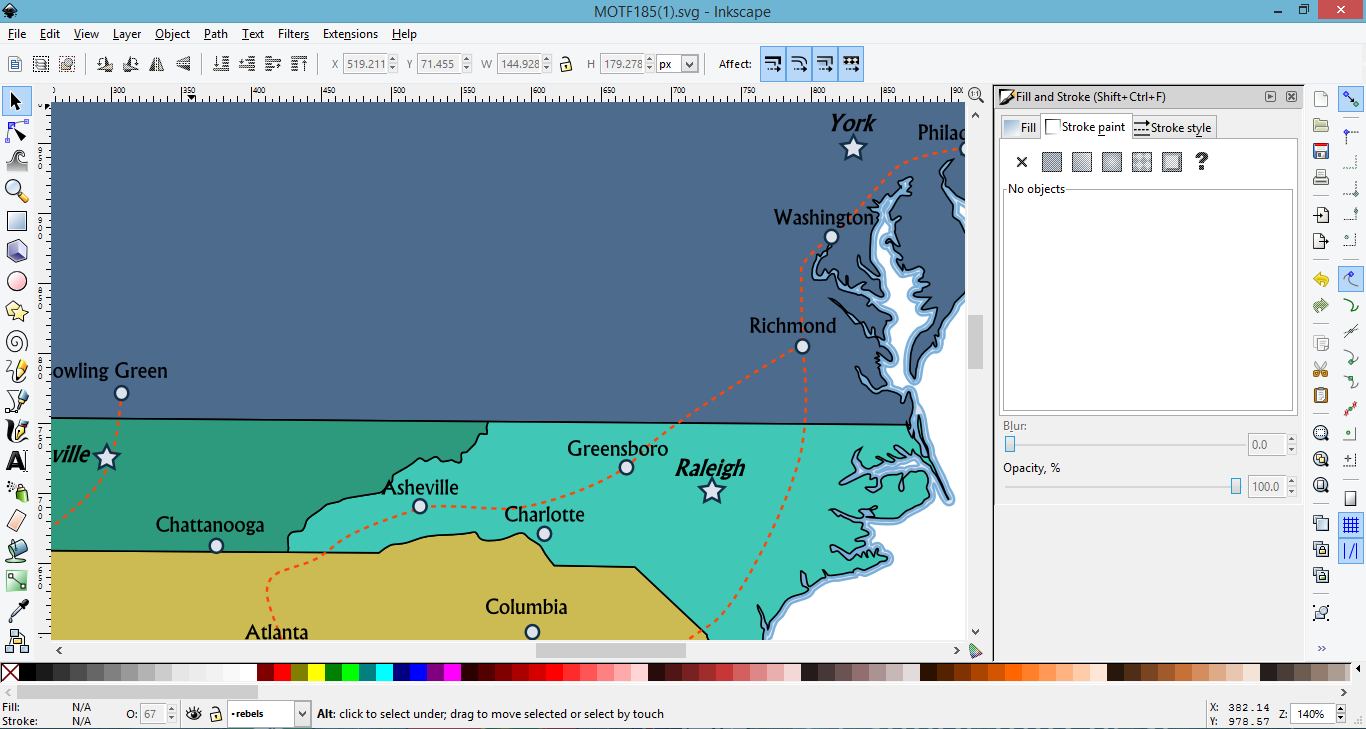Viewport: 1366px width, 729px height.
Task: Select the Pencil freehand tool
Action: point(16,371)
